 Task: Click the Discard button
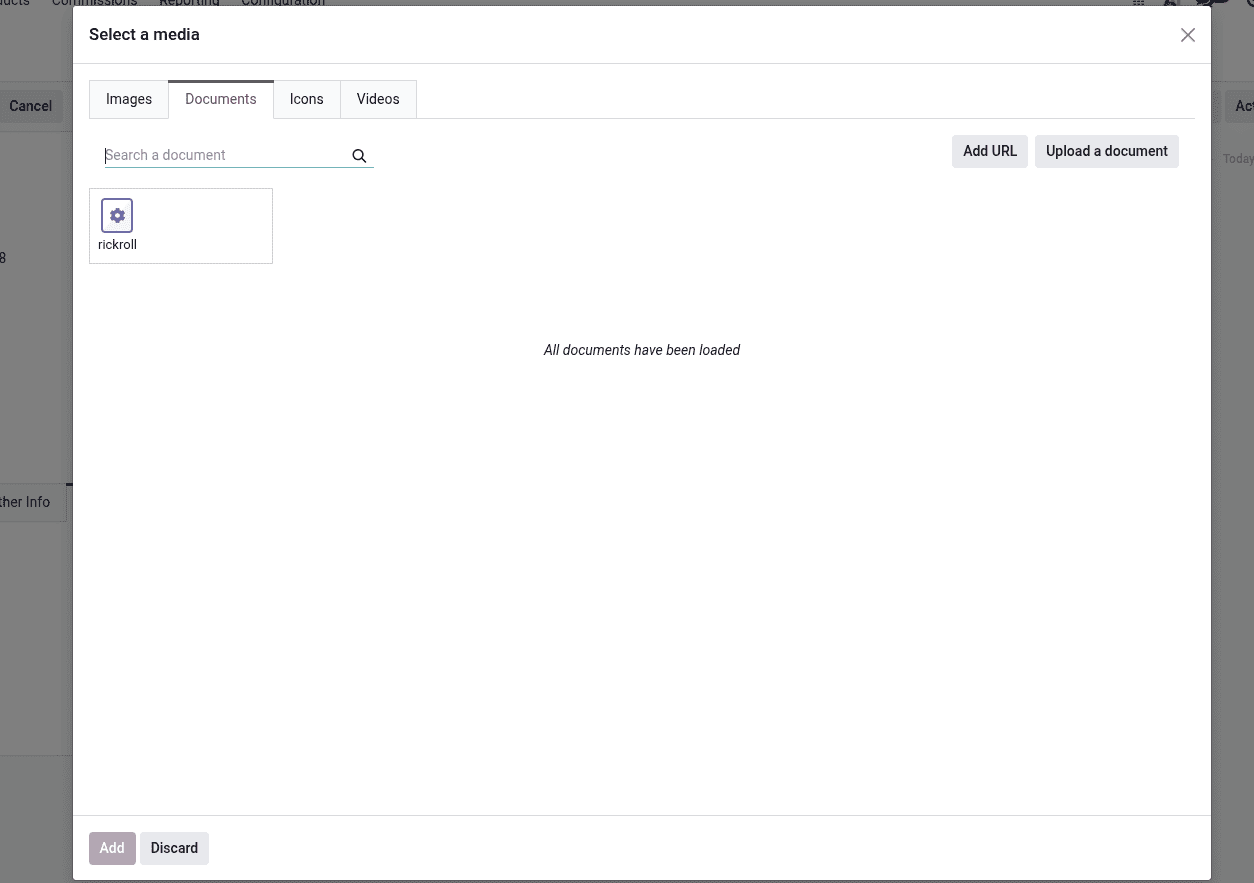[x=174, y=847]
